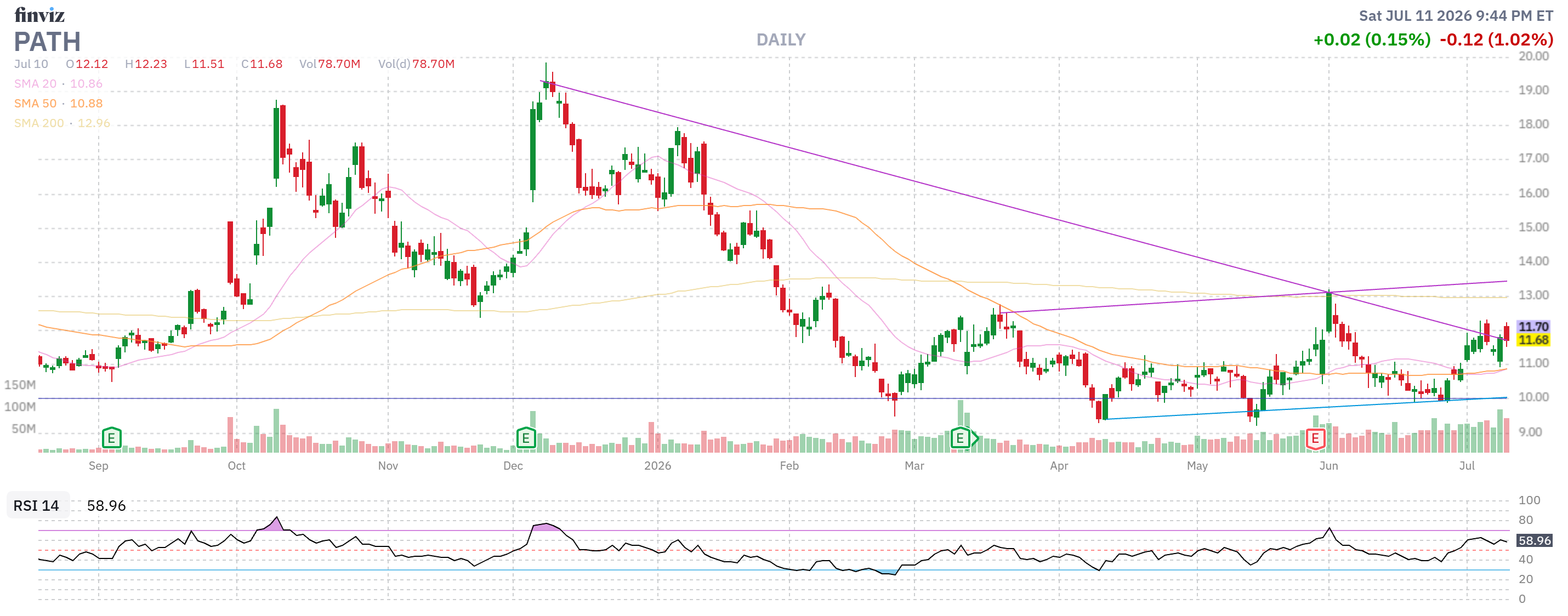Click the red -0.12 (1.02%) change
The image size is (1568, 616).
pyautogui.click(x=1496, y=40)
